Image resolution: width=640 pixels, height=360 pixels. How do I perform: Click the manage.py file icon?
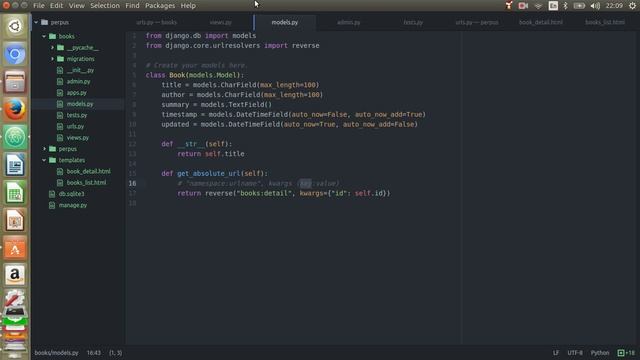point(52,205)
